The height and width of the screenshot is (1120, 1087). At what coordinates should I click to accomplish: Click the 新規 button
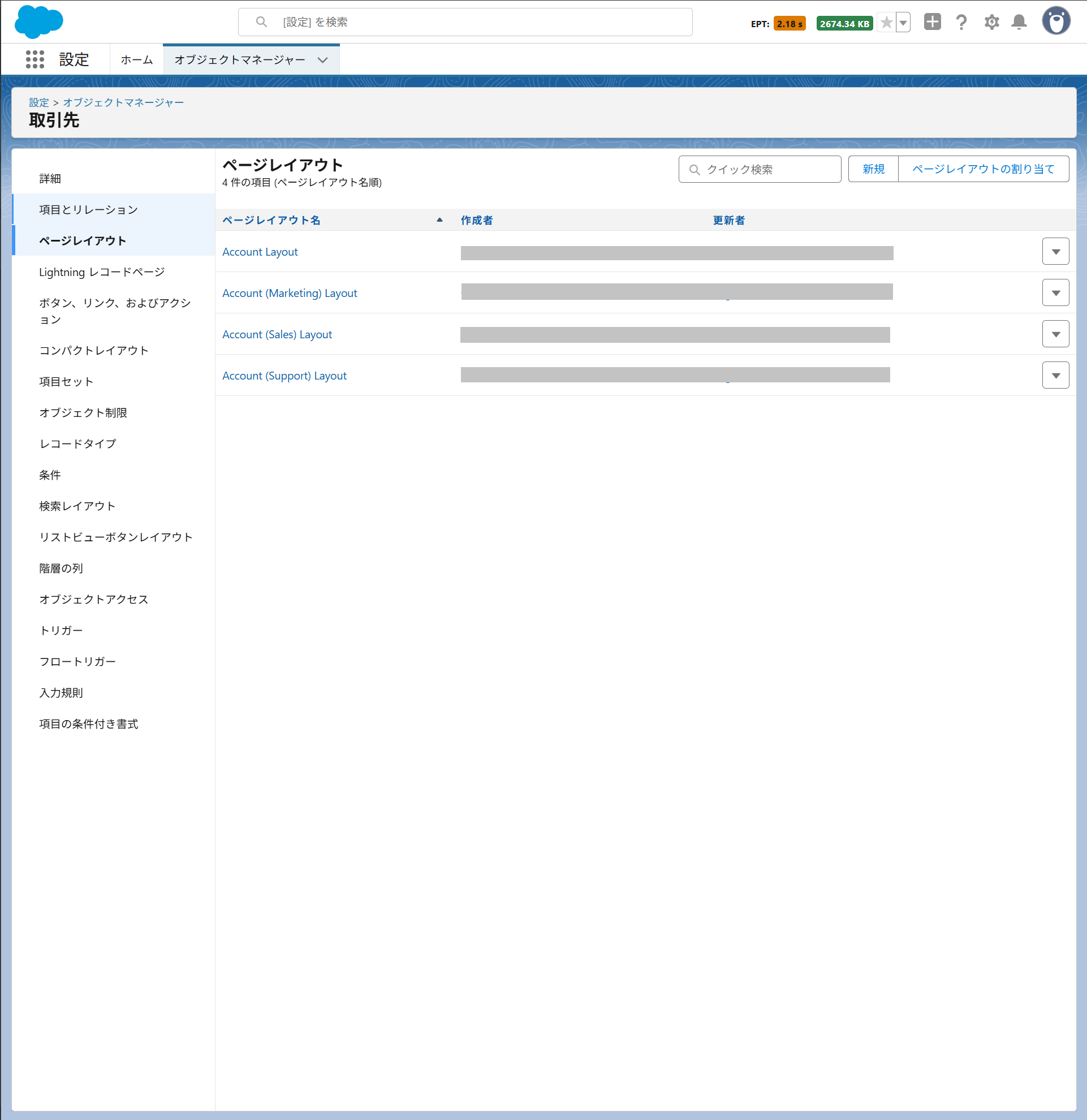pos(873,169)
